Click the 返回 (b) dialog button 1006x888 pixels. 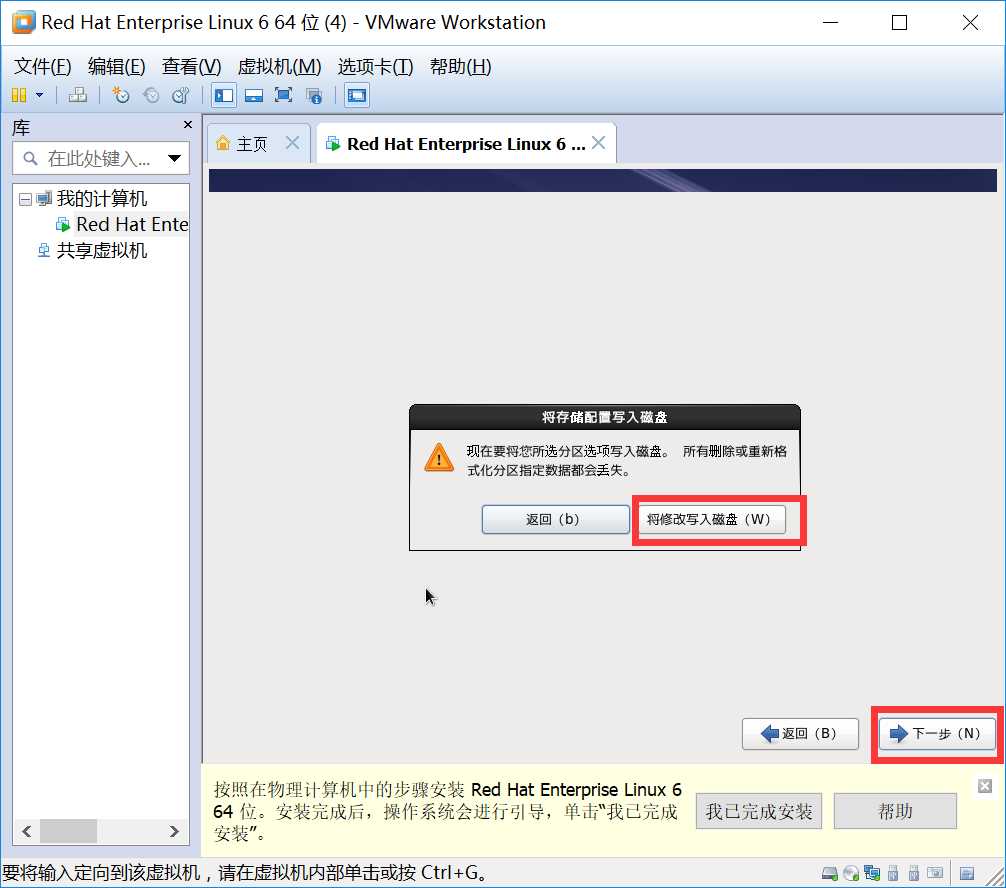(x=556, y=519)
